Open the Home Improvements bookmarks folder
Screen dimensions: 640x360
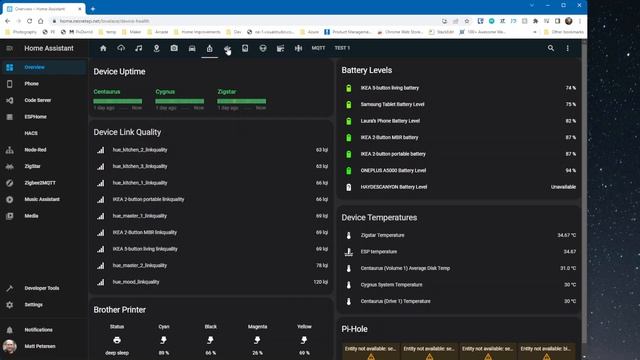[x=197, y=32]
